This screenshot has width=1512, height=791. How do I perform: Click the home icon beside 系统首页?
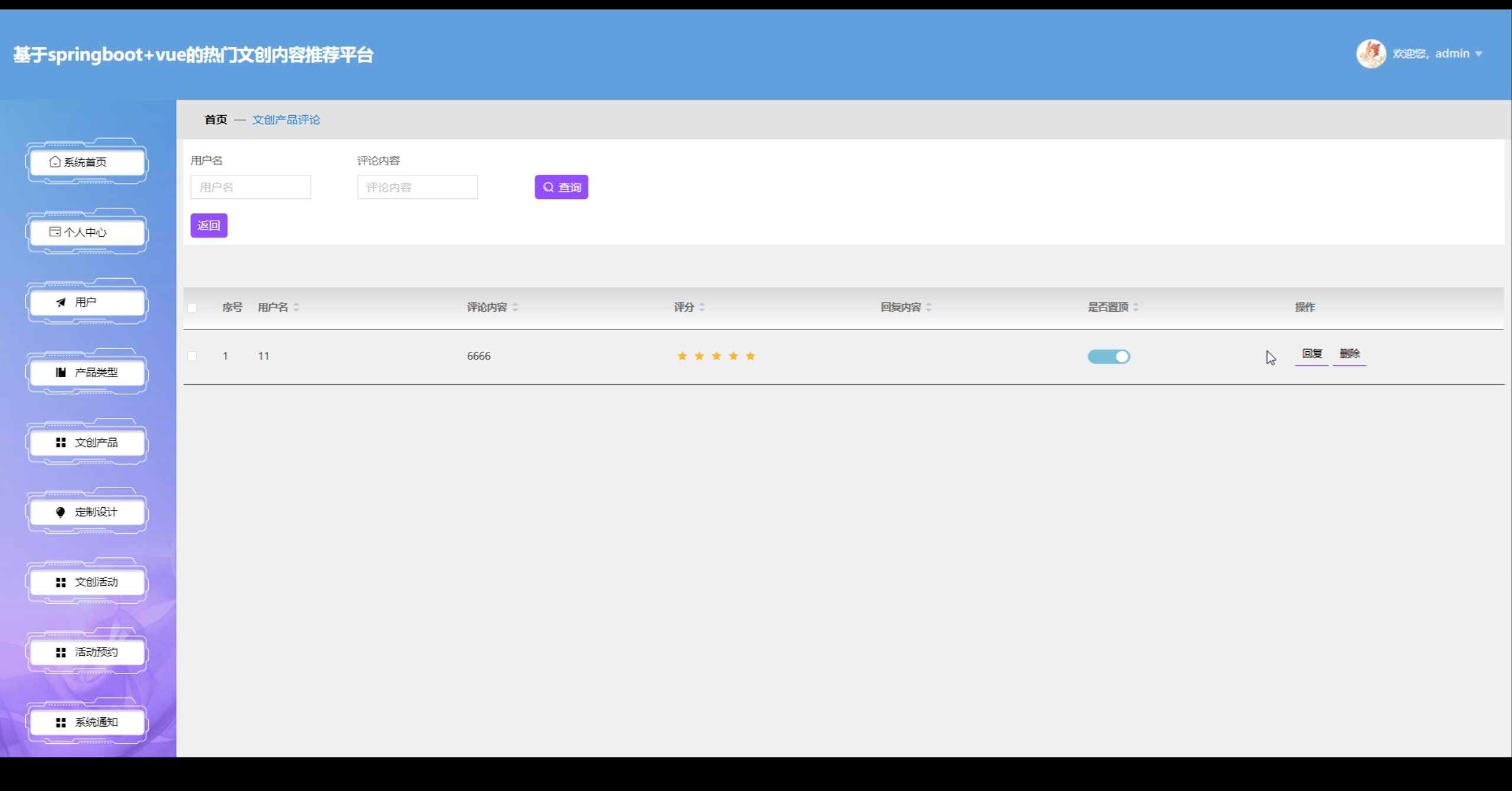point(55,162)
